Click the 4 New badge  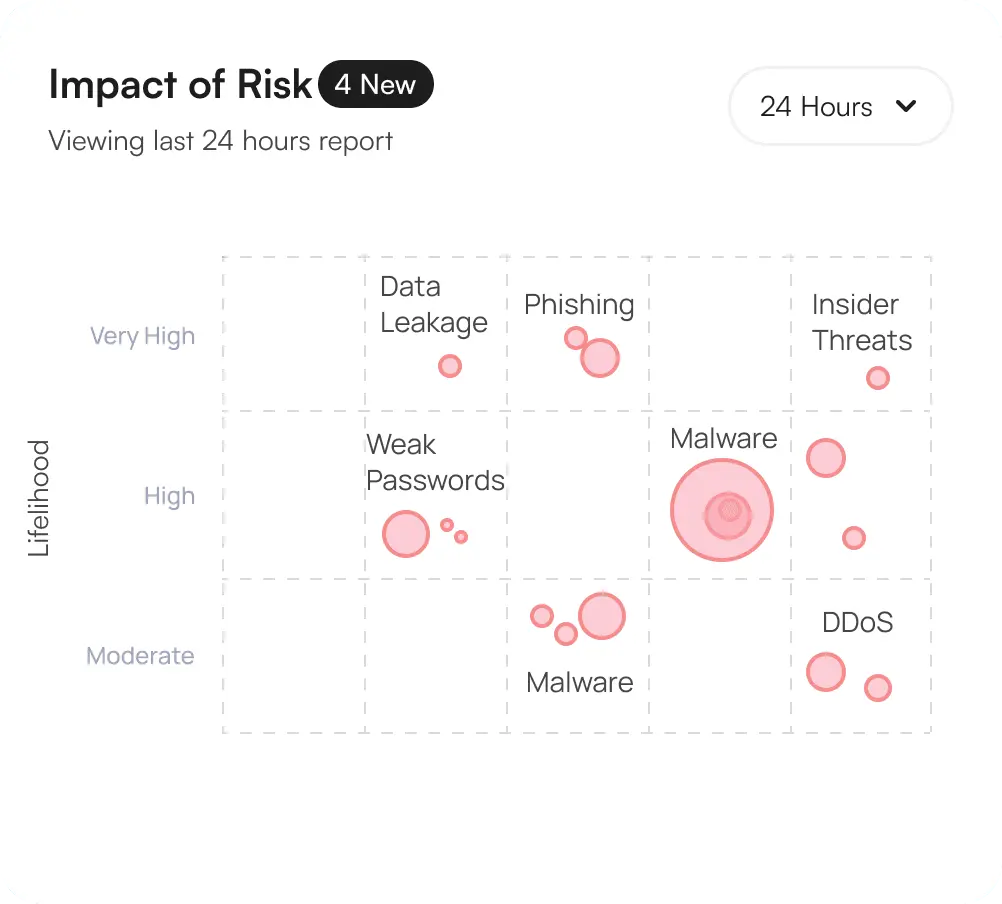(376, 84)
